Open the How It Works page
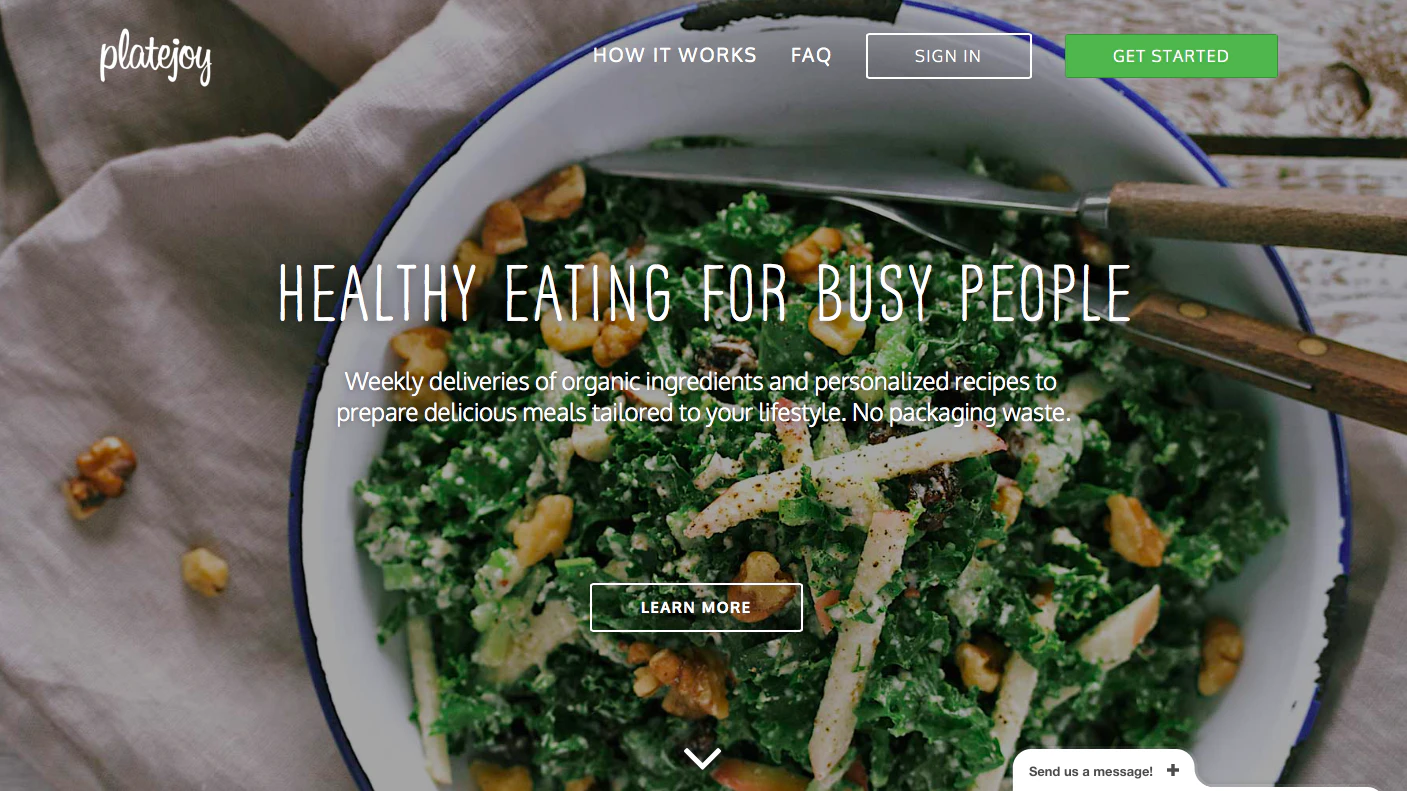 [675, 55]
